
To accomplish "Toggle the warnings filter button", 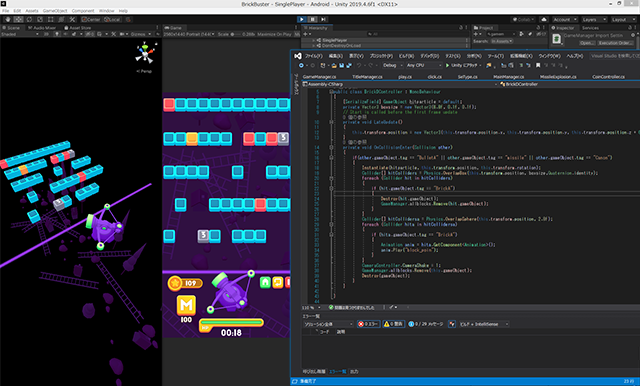I will click(x=393, y=324).
